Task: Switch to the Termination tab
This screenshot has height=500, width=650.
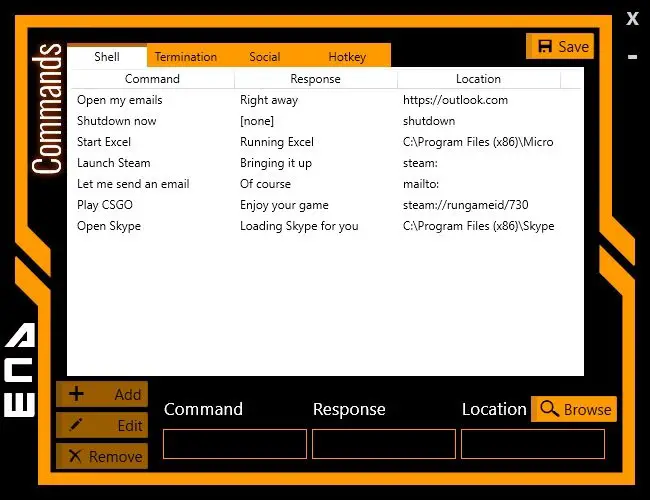Action: click(186, 57)
